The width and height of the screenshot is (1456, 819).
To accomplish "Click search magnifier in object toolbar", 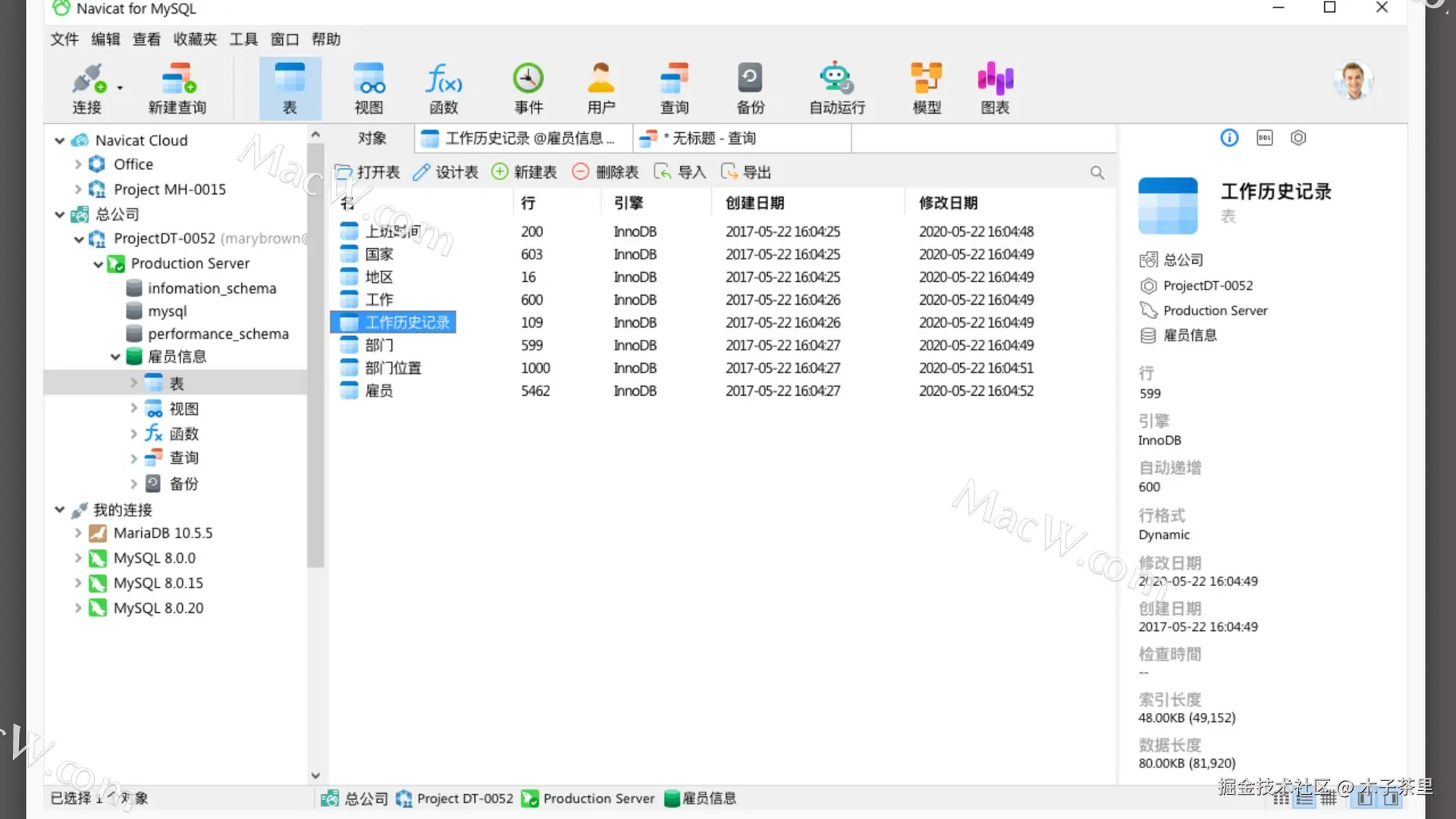I will [x=1097, y=173].
